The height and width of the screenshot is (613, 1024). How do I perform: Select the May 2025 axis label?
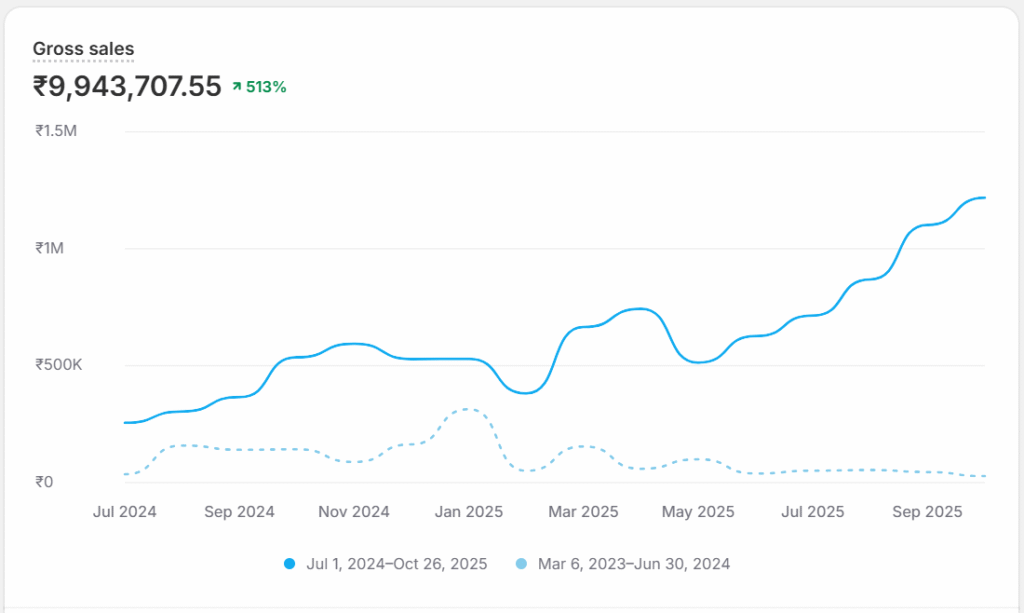pos(697,511)
